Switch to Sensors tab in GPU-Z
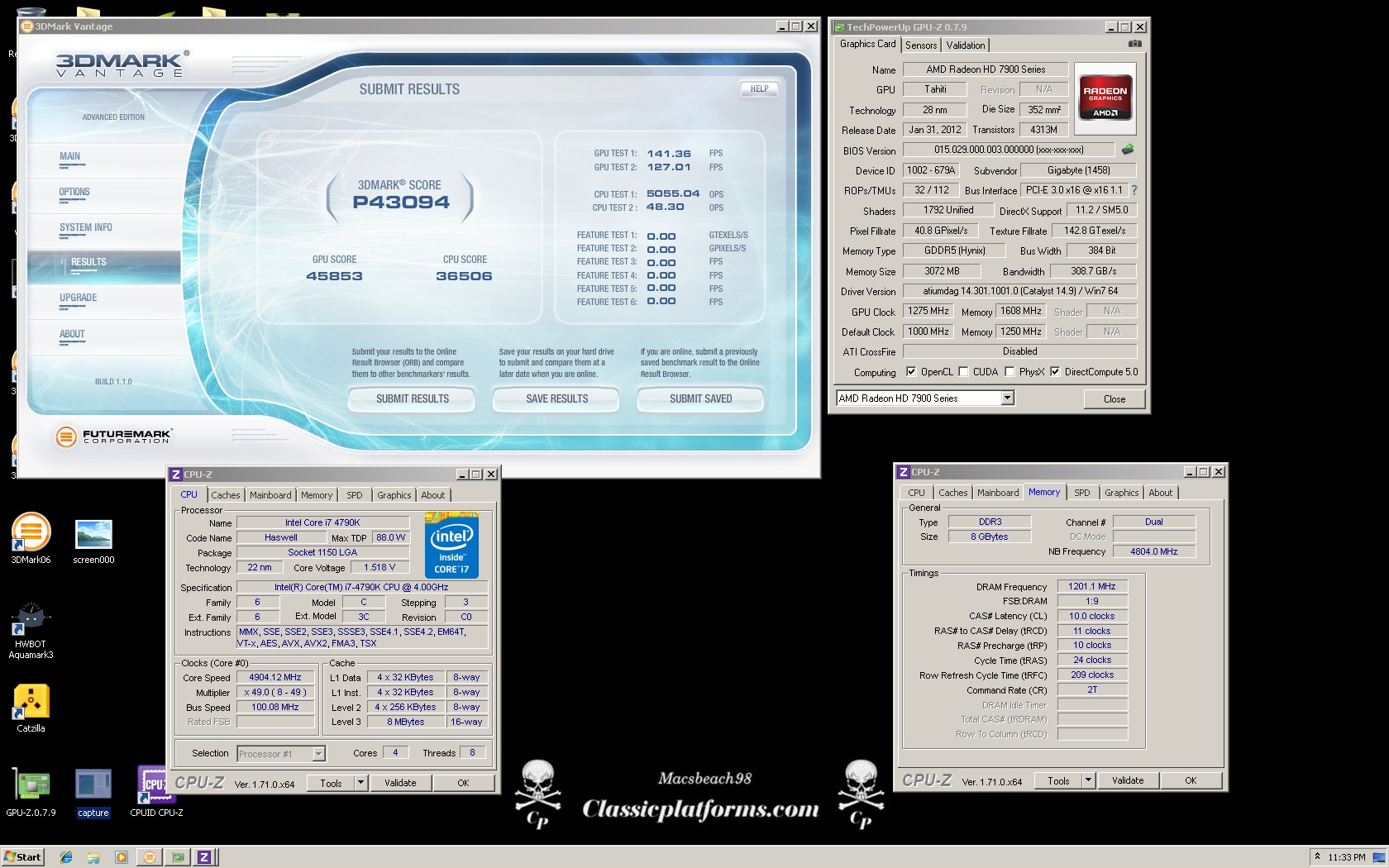Screen dimensions: 1389x868 pyautogui.click(x=921, y=45)
